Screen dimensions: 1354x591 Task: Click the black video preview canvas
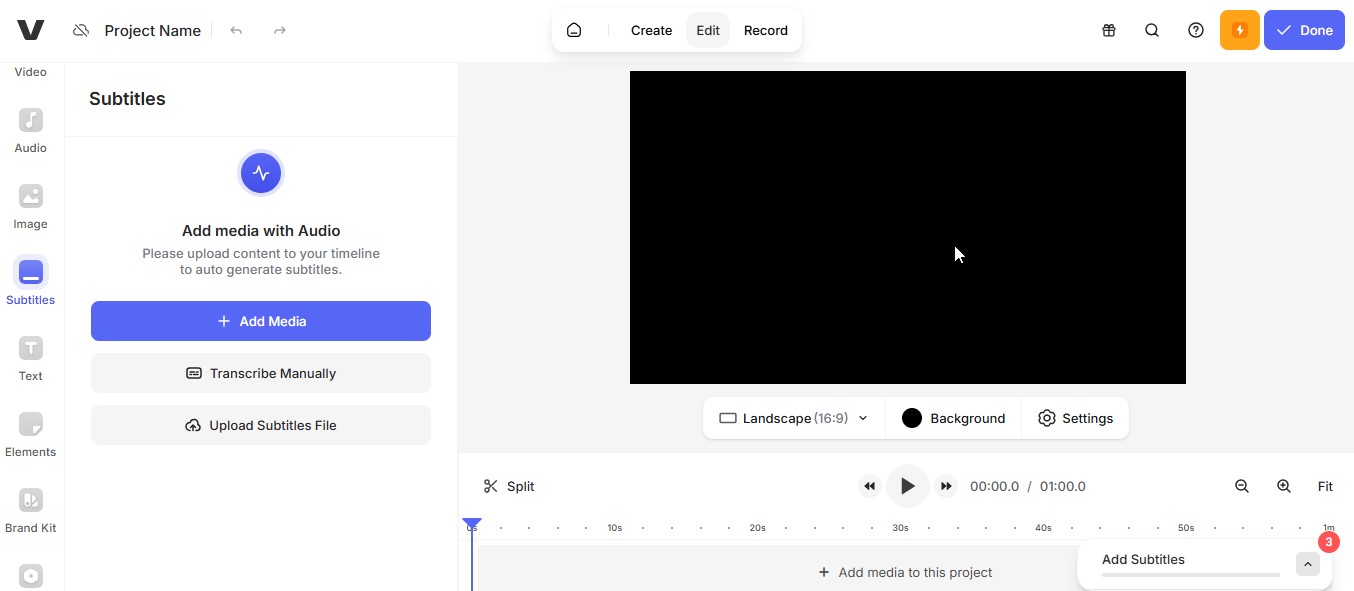(x=908, y=227)
